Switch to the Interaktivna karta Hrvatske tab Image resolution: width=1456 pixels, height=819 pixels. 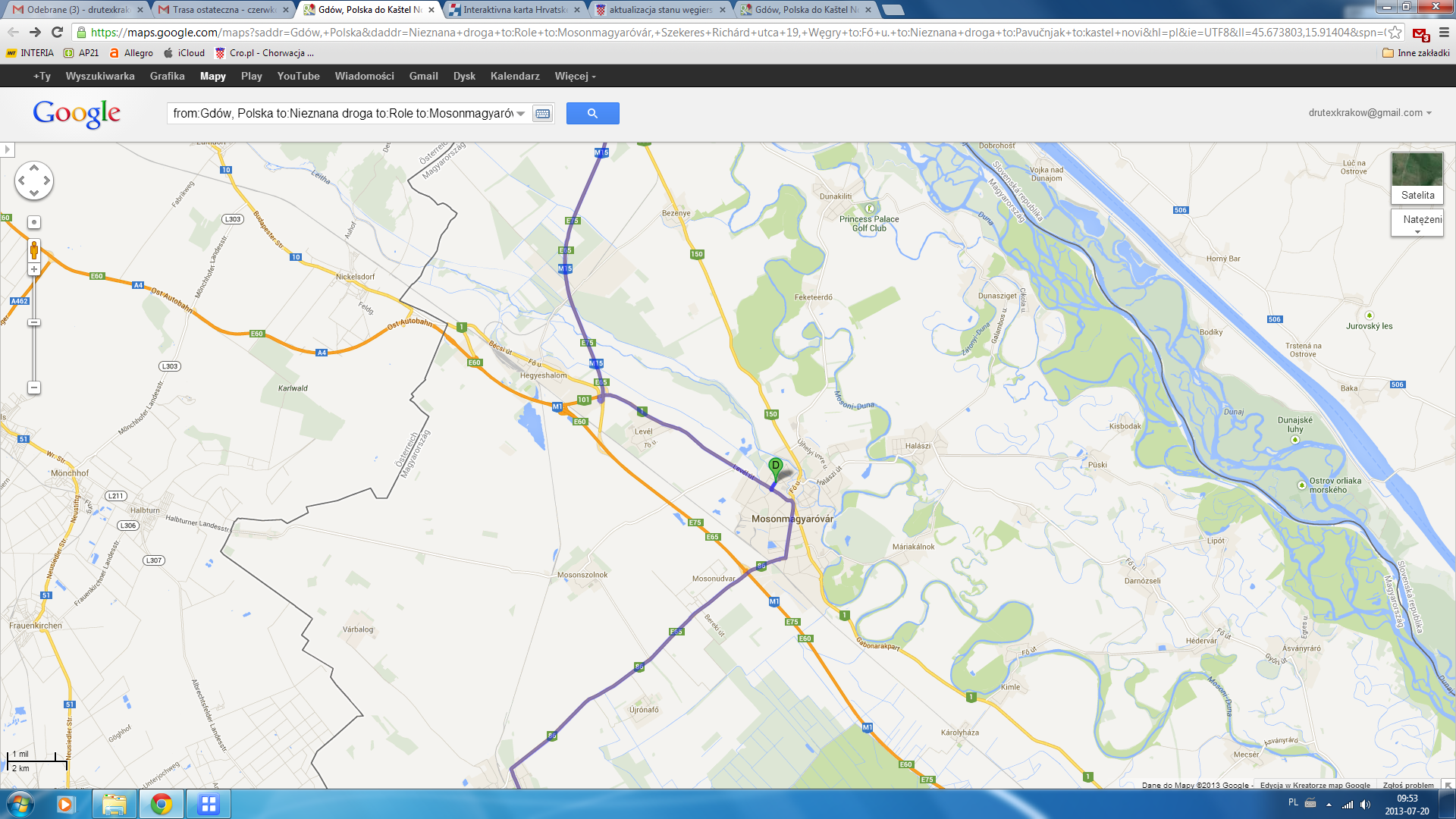pos(514,10)
